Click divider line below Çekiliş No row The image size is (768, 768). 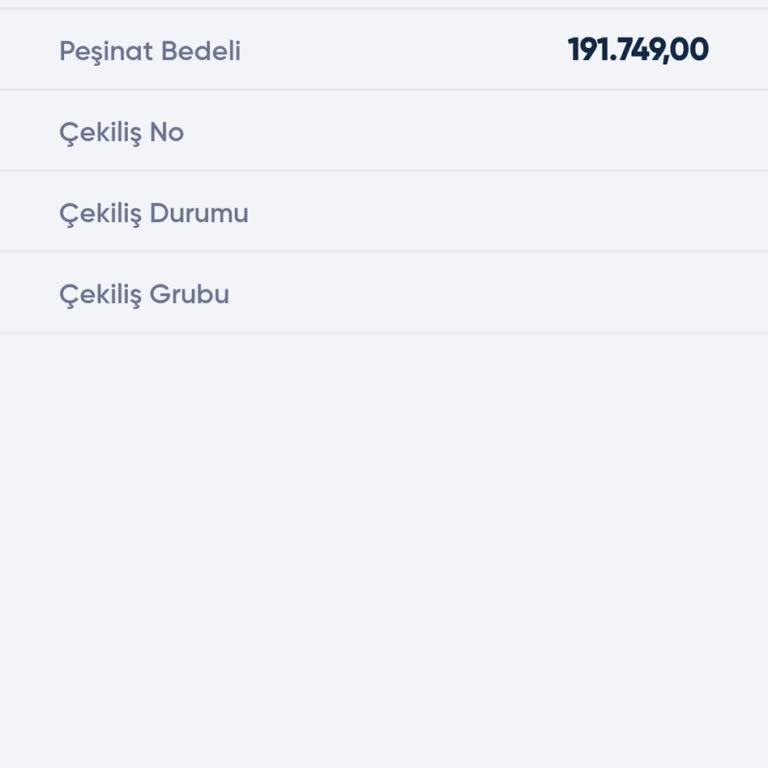point(384,171)
